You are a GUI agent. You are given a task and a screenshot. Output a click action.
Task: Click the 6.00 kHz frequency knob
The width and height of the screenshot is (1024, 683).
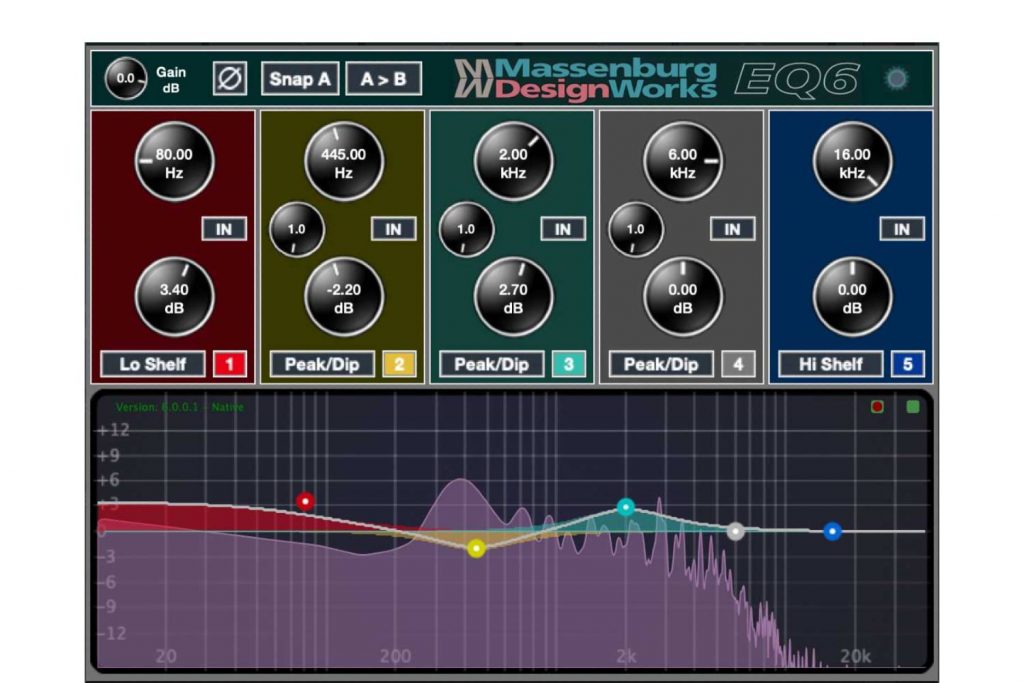682,162
